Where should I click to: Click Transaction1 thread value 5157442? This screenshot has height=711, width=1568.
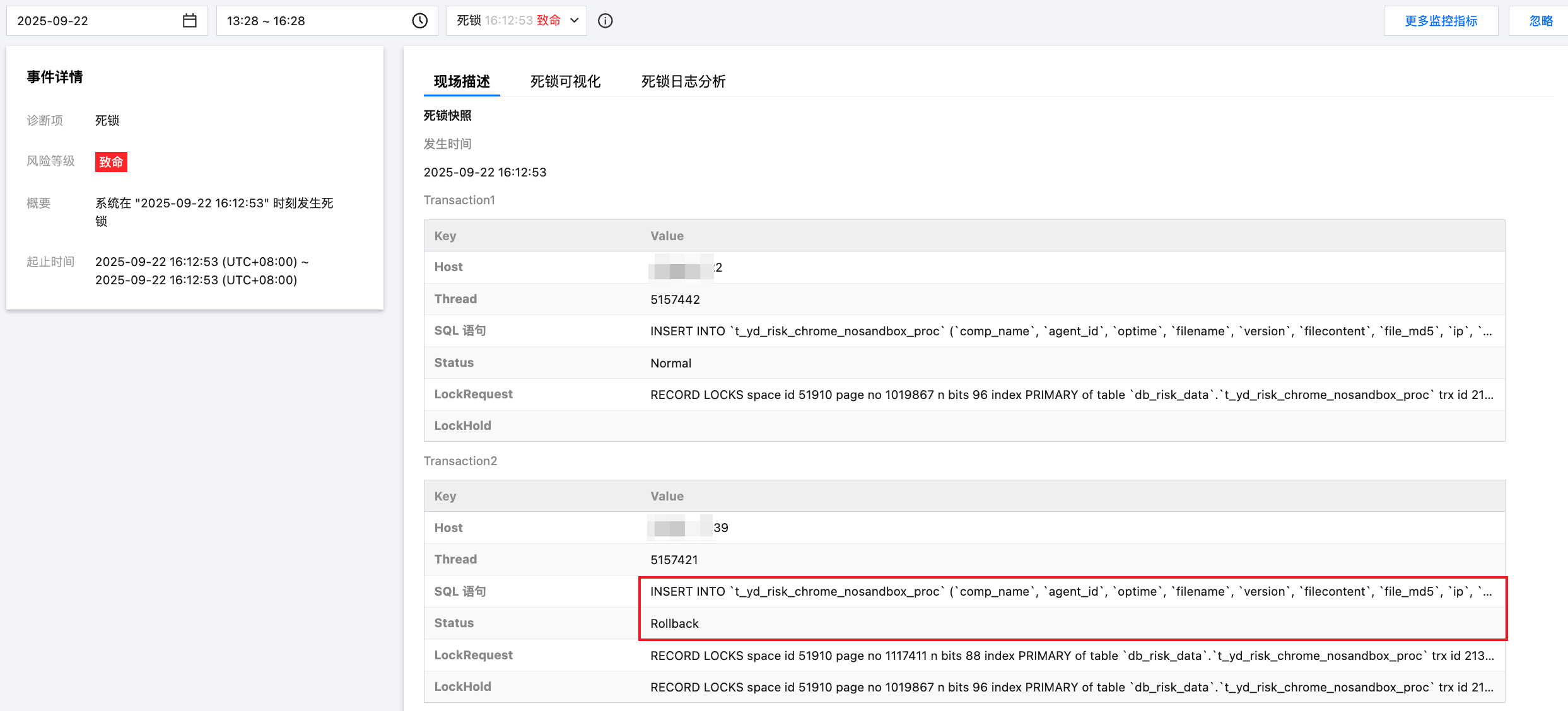click(675, 299)
